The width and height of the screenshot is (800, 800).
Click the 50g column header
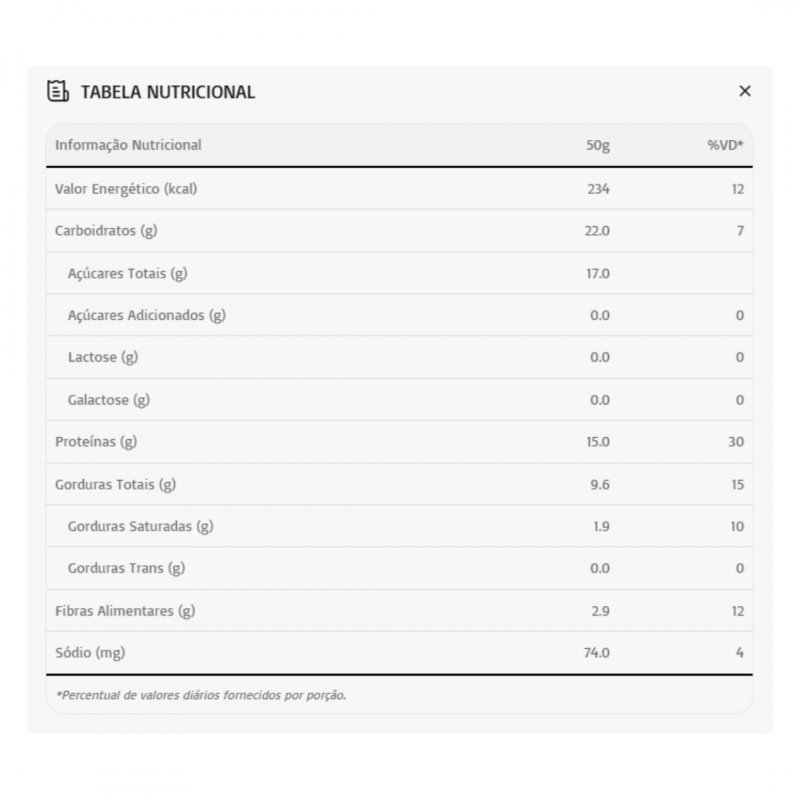point(598,146)
